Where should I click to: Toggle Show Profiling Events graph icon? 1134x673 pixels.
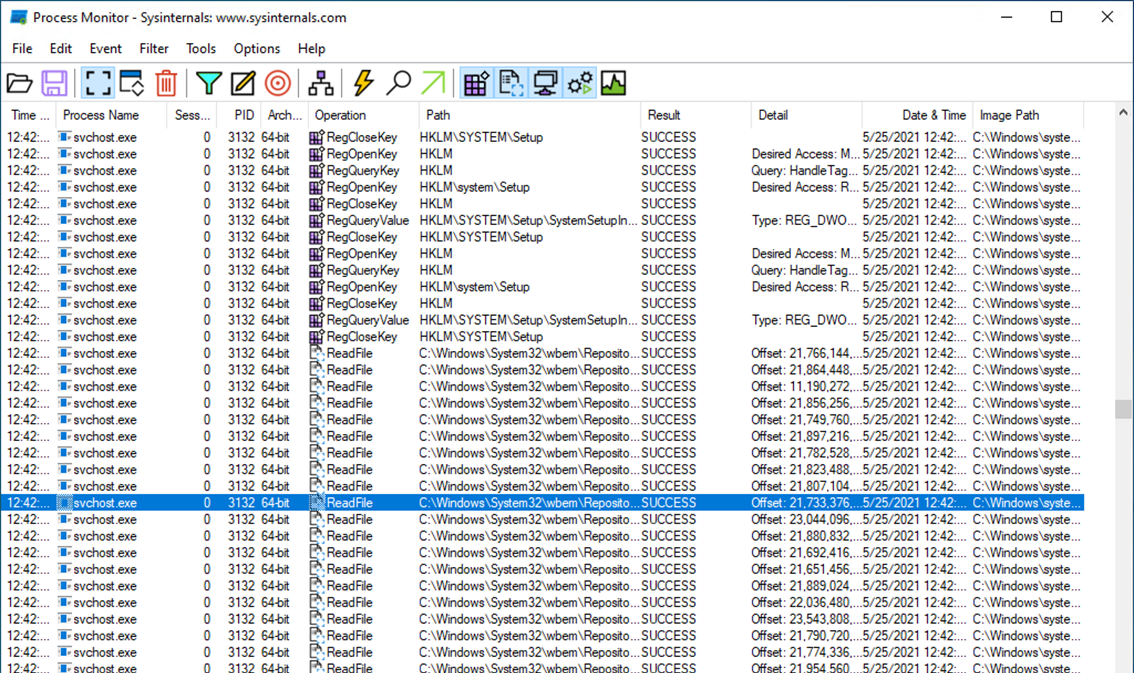point(614,83)
